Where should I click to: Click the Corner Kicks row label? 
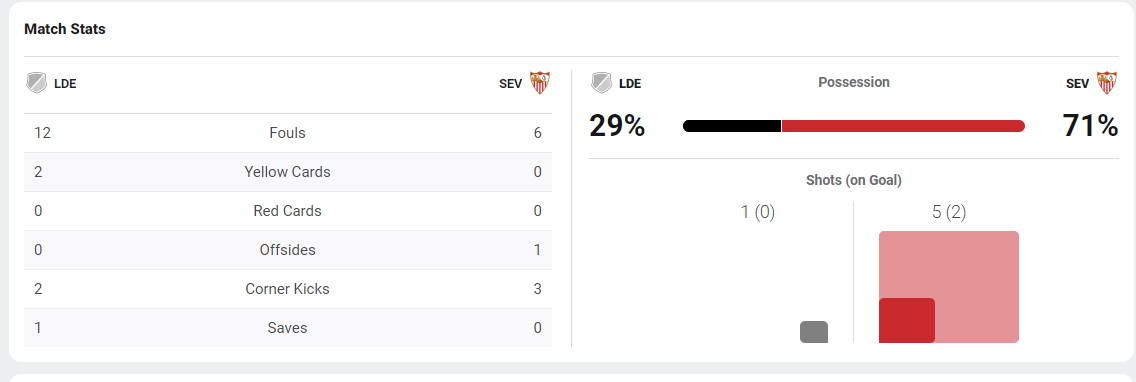(288, 289)
